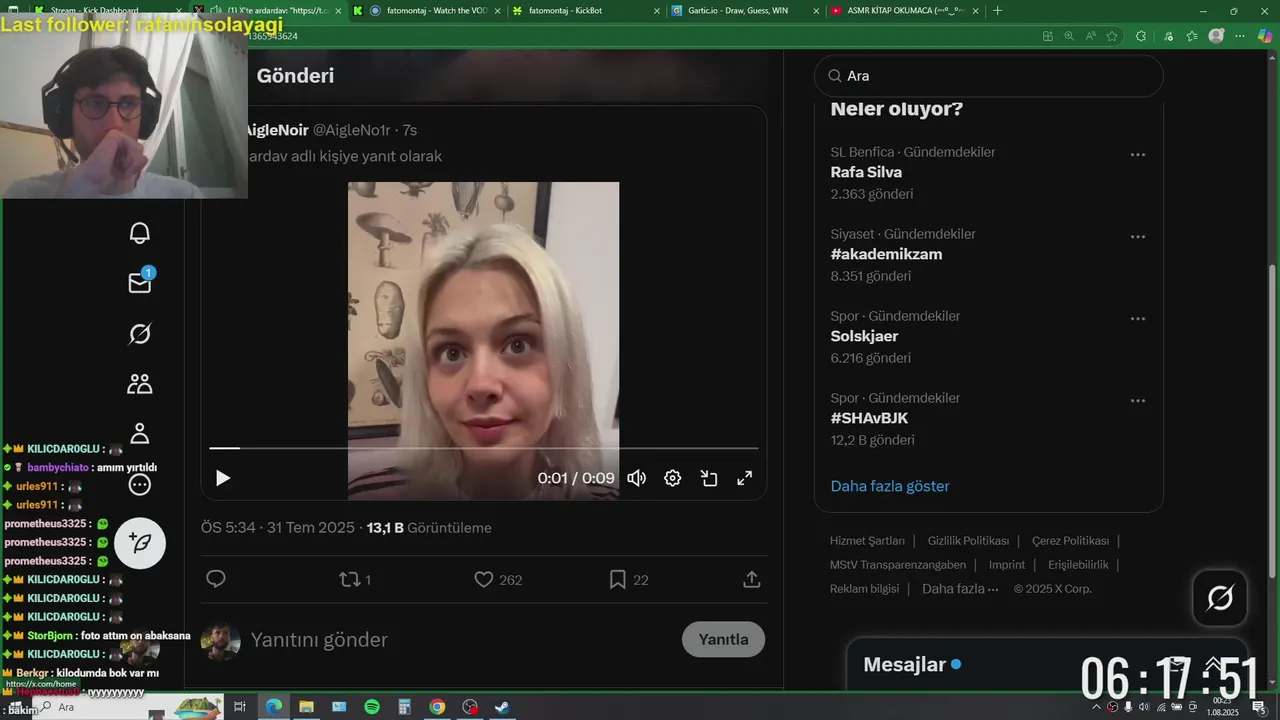Screen dimensions: 1280x720
Task: Open browser Settings and more menu
Action: [1241, 36]
